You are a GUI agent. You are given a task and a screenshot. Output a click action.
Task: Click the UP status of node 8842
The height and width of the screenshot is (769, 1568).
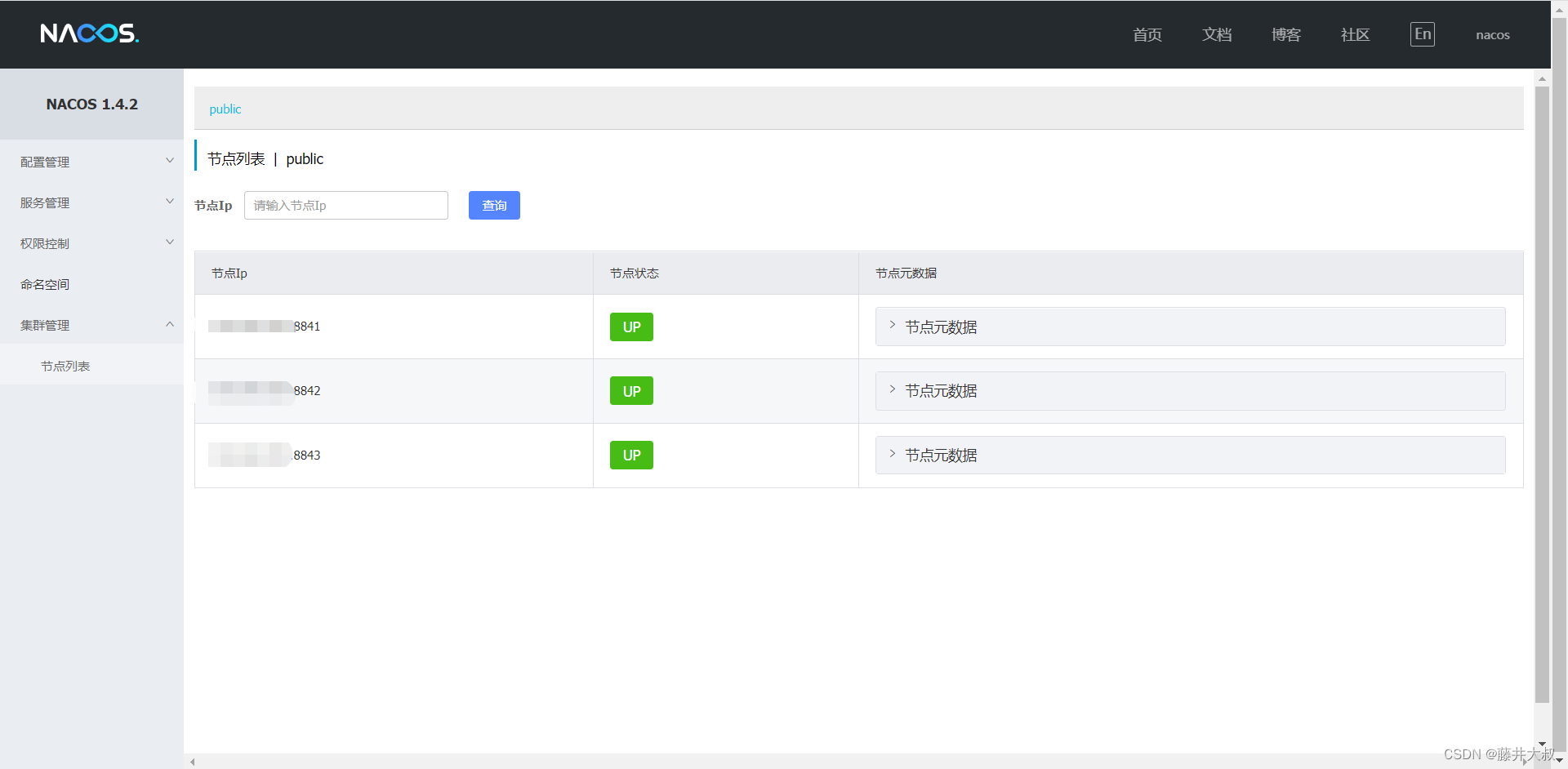[631, 391]
